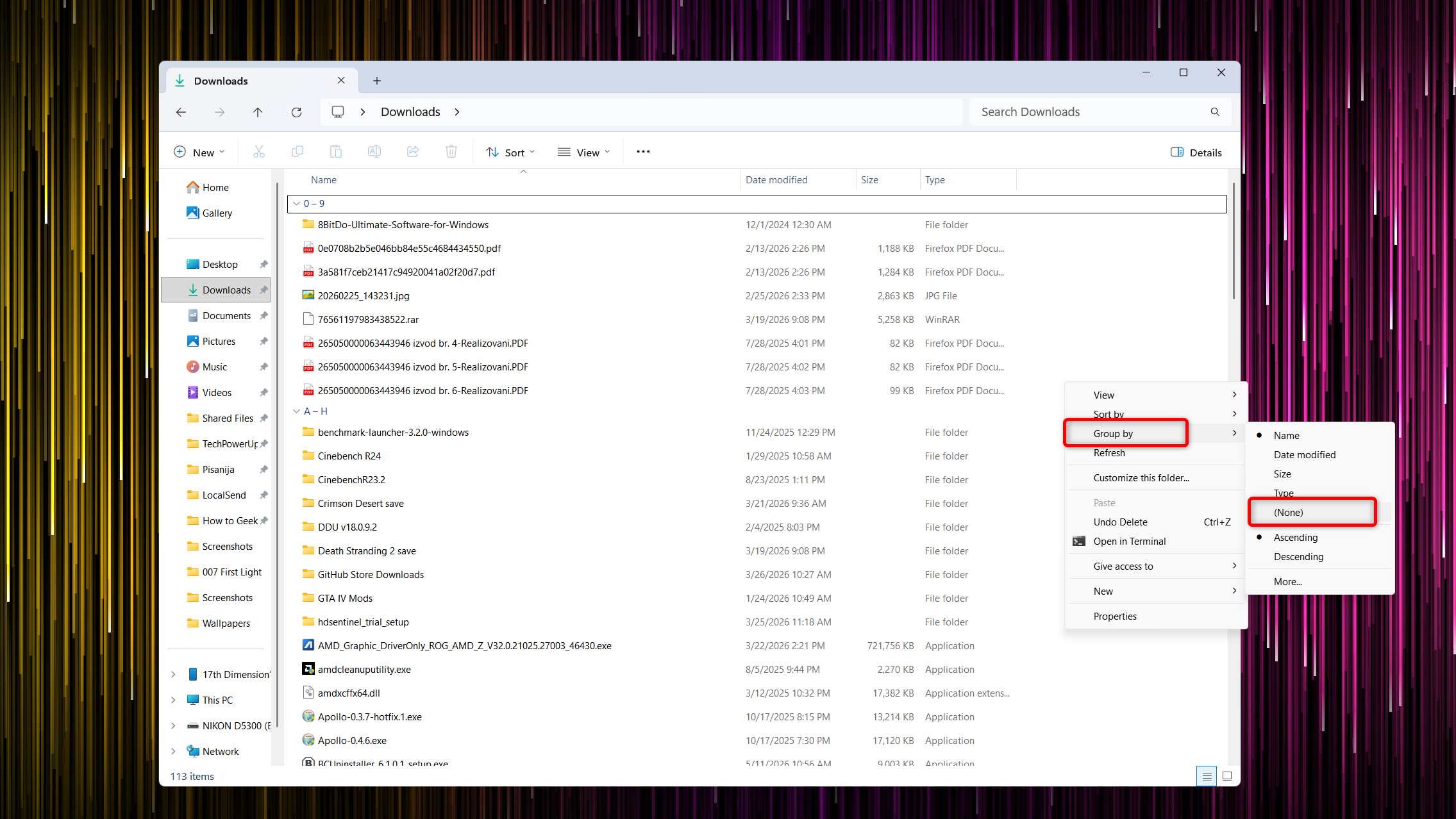Viewport: 1456px width, 819px height.
Task: Refresh the folder with the reload icon
Action: pos(296,112)
